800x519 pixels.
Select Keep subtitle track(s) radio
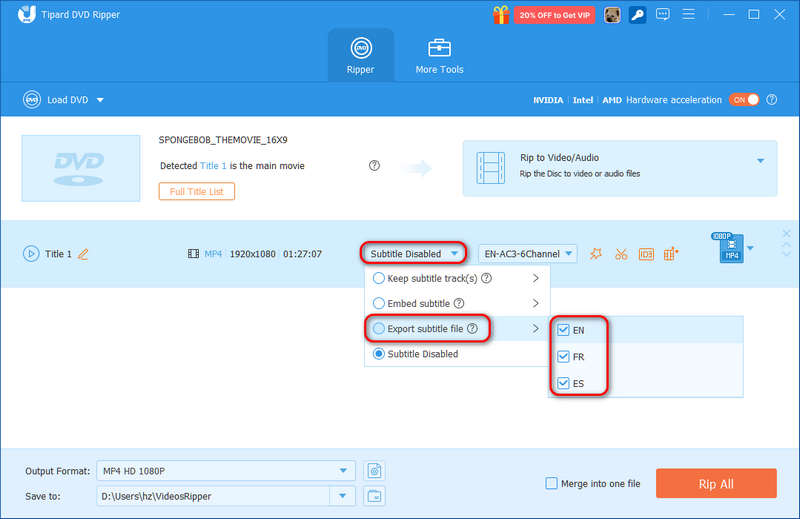click(x=379, y=278)
